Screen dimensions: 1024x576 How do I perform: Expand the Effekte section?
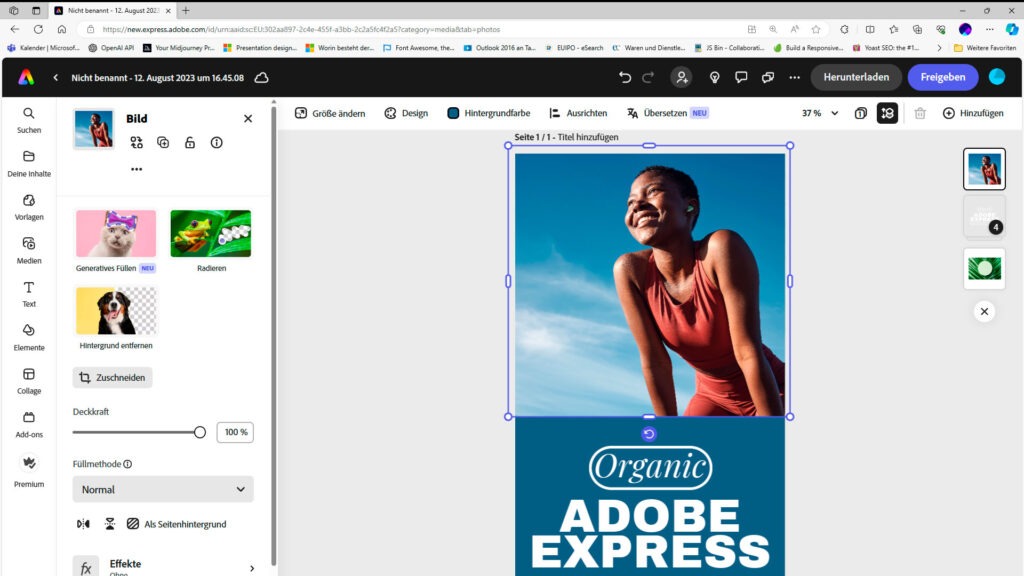(163, 567)
